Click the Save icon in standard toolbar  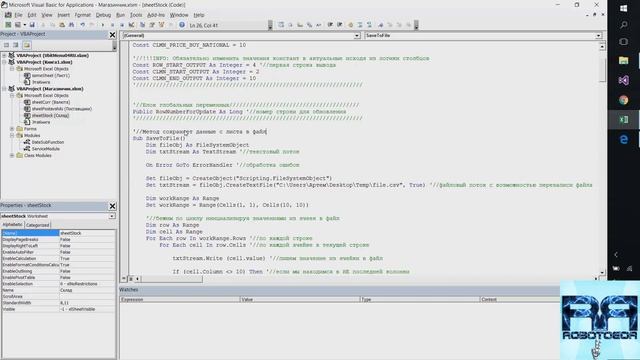click(33, 25)
